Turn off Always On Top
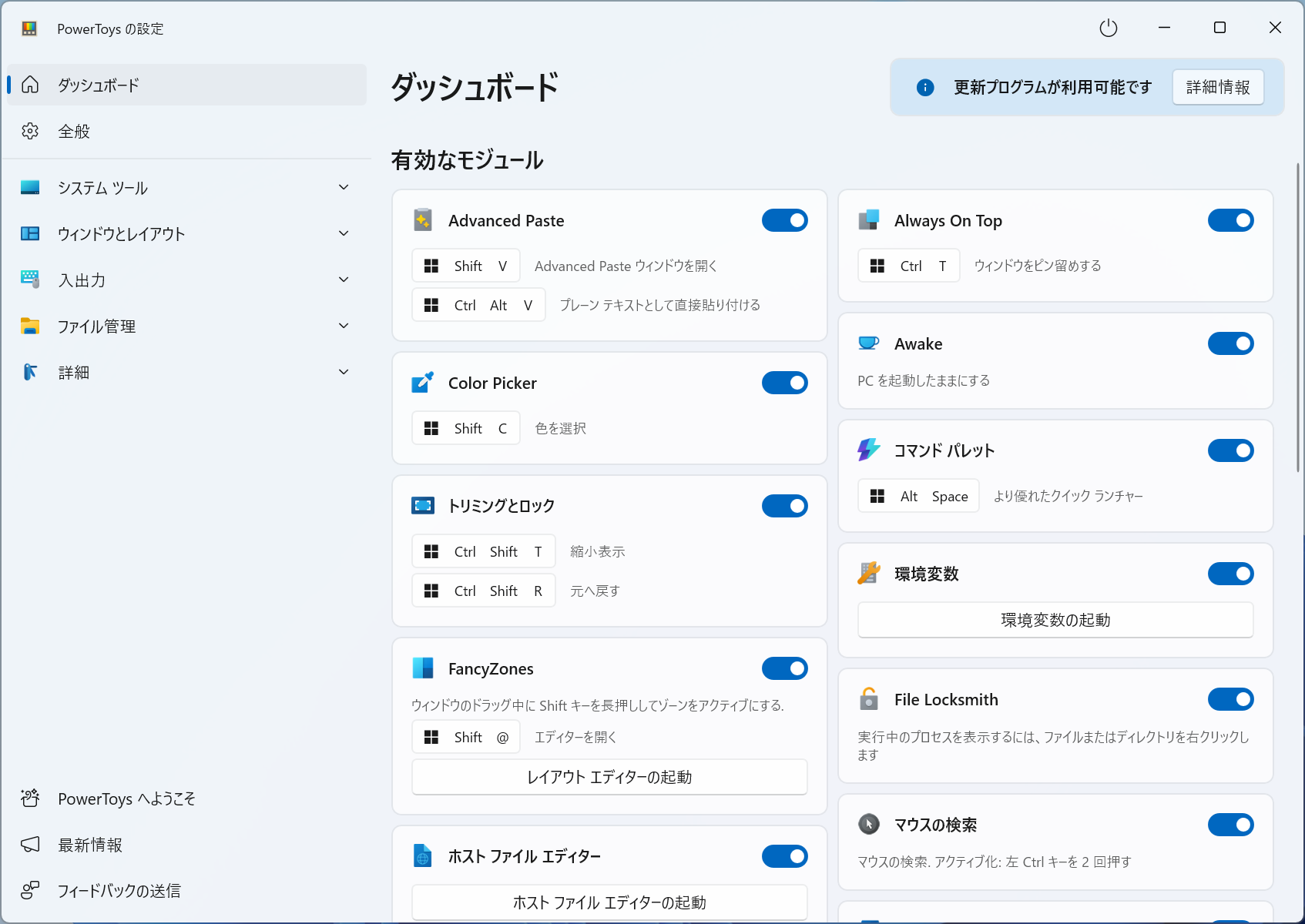The image size is (1305, 924). tap(1230, 220)
